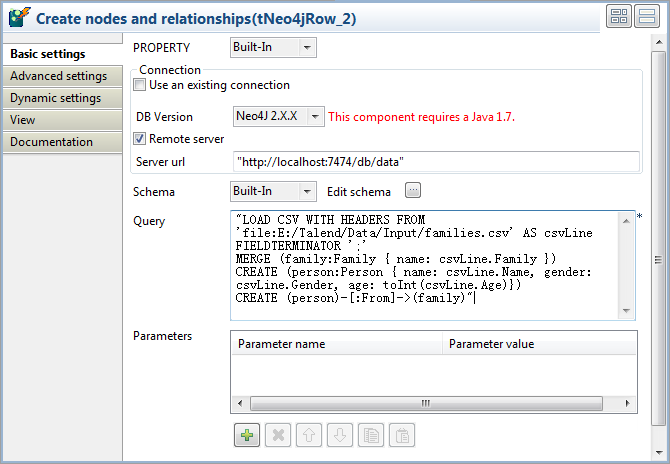Click the Edit schema label
Viewport: 670px width, 464px height.
[359, 192]
